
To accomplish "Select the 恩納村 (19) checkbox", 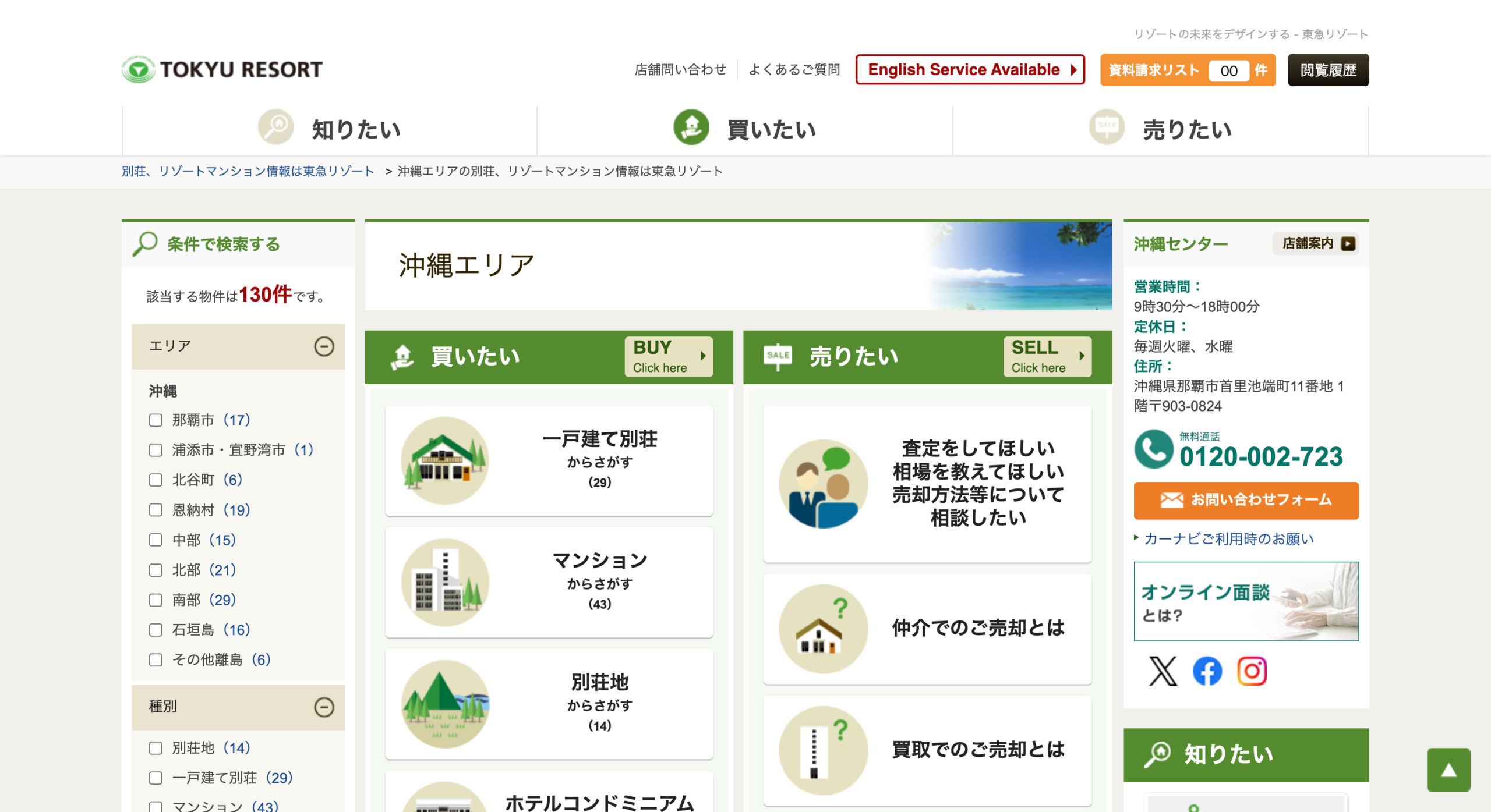I will pyautogui.click(x=156, y=510).
